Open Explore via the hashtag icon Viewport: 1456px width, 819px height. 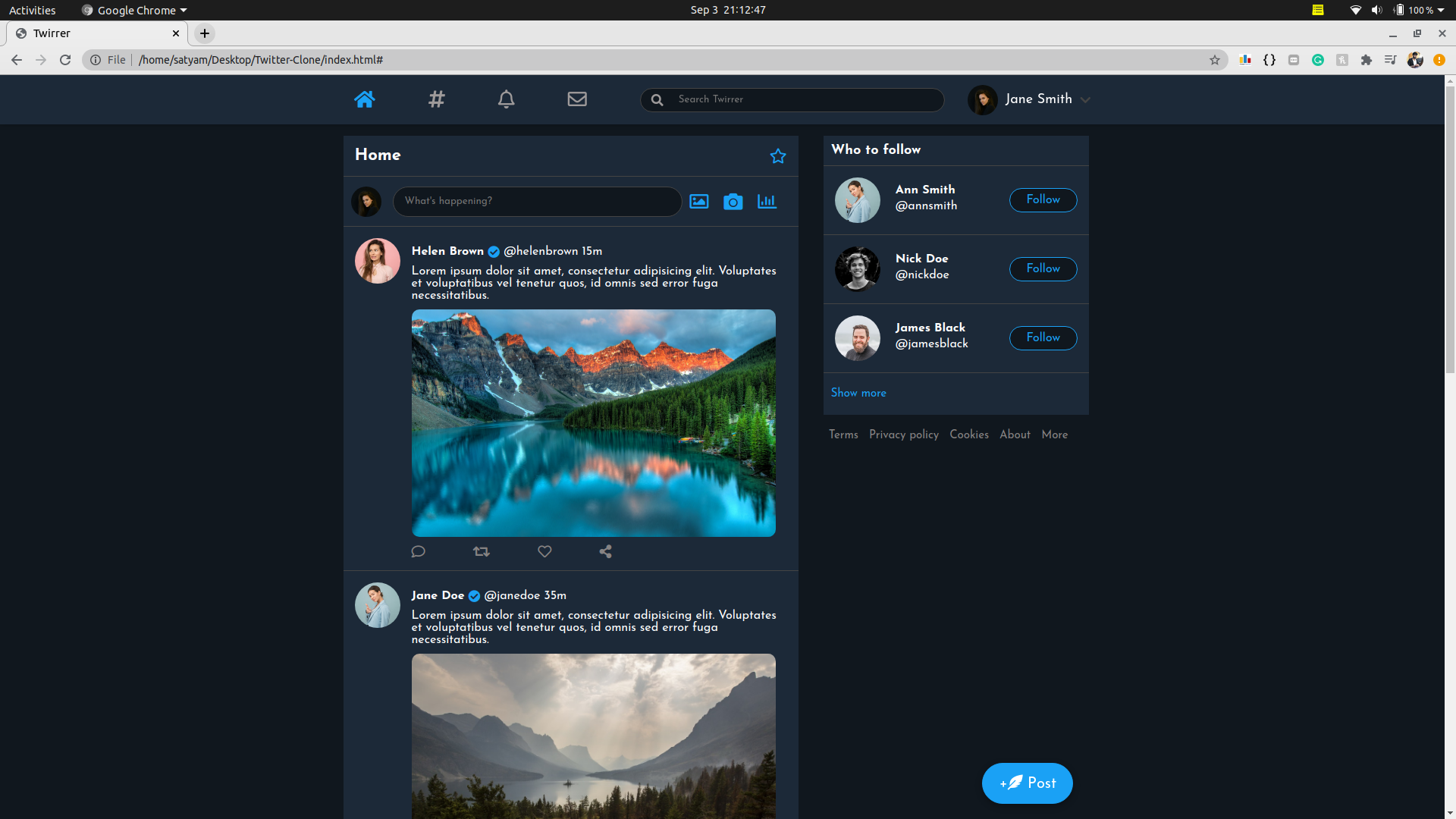tap(435, 99)
